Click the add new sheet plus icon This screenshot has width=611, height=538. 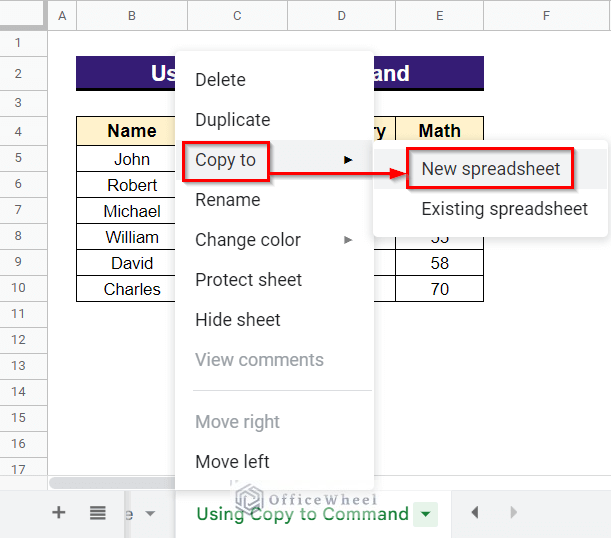(x=58, y=513)
